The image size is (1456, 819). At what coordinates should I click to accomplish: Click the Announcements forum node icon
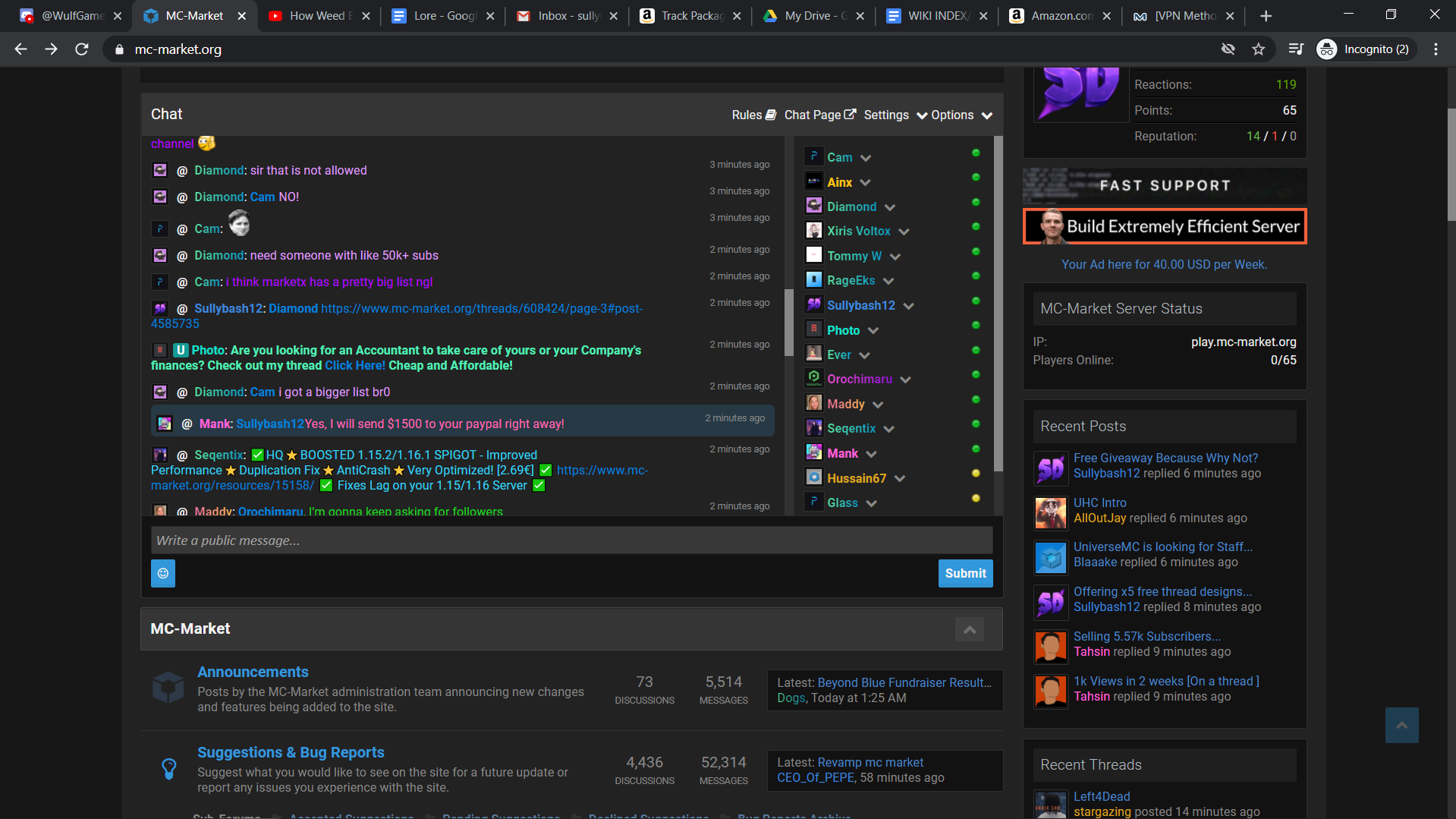(x=168, y=688)
